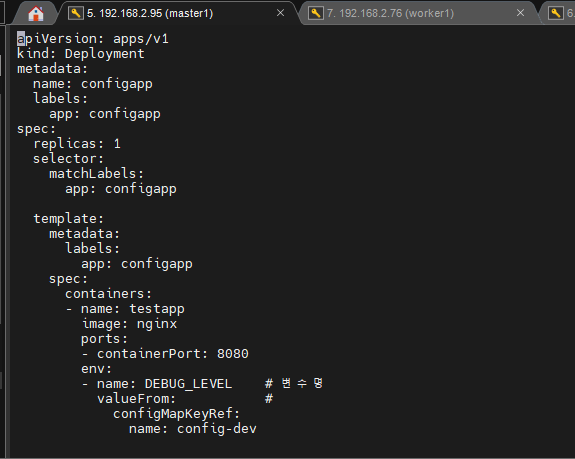Click the 'name: configapp' line
575x459 pixels.
pyautogui.click(x=93, y=84)
